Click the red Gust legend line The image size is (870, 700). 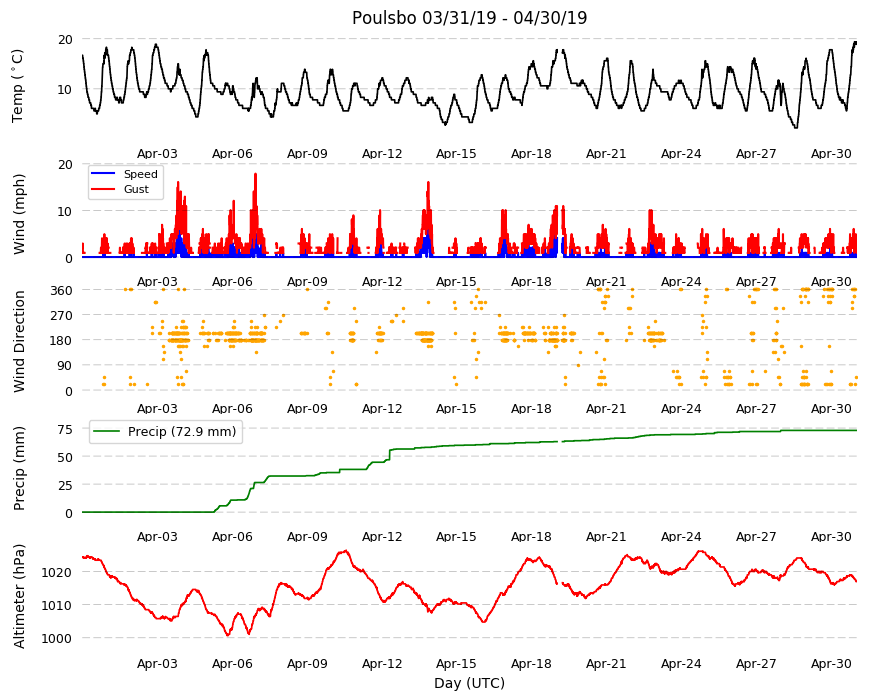(x=103, y=189)
